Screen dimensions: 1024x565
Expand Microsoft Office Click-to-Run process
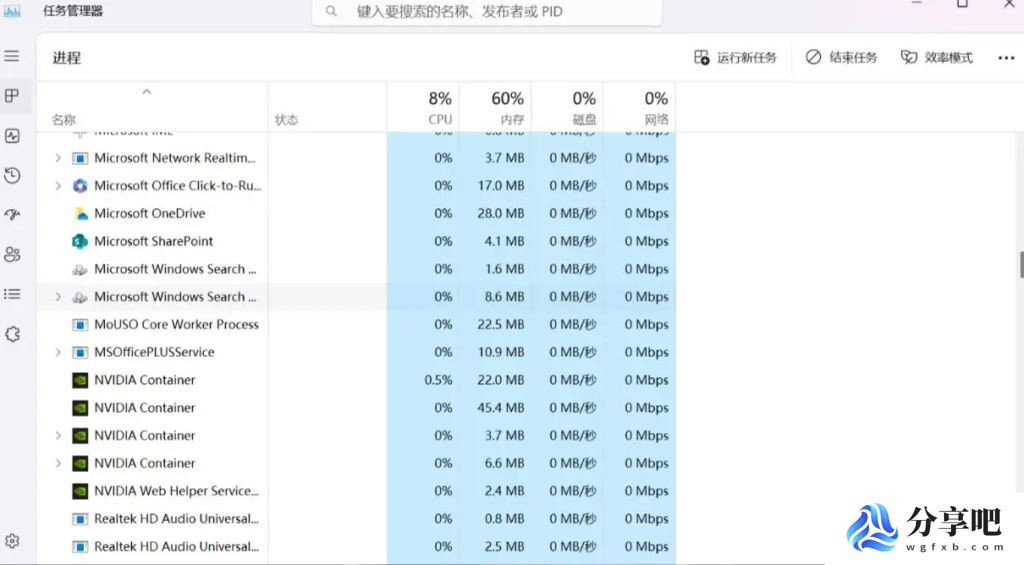point(58,186)
